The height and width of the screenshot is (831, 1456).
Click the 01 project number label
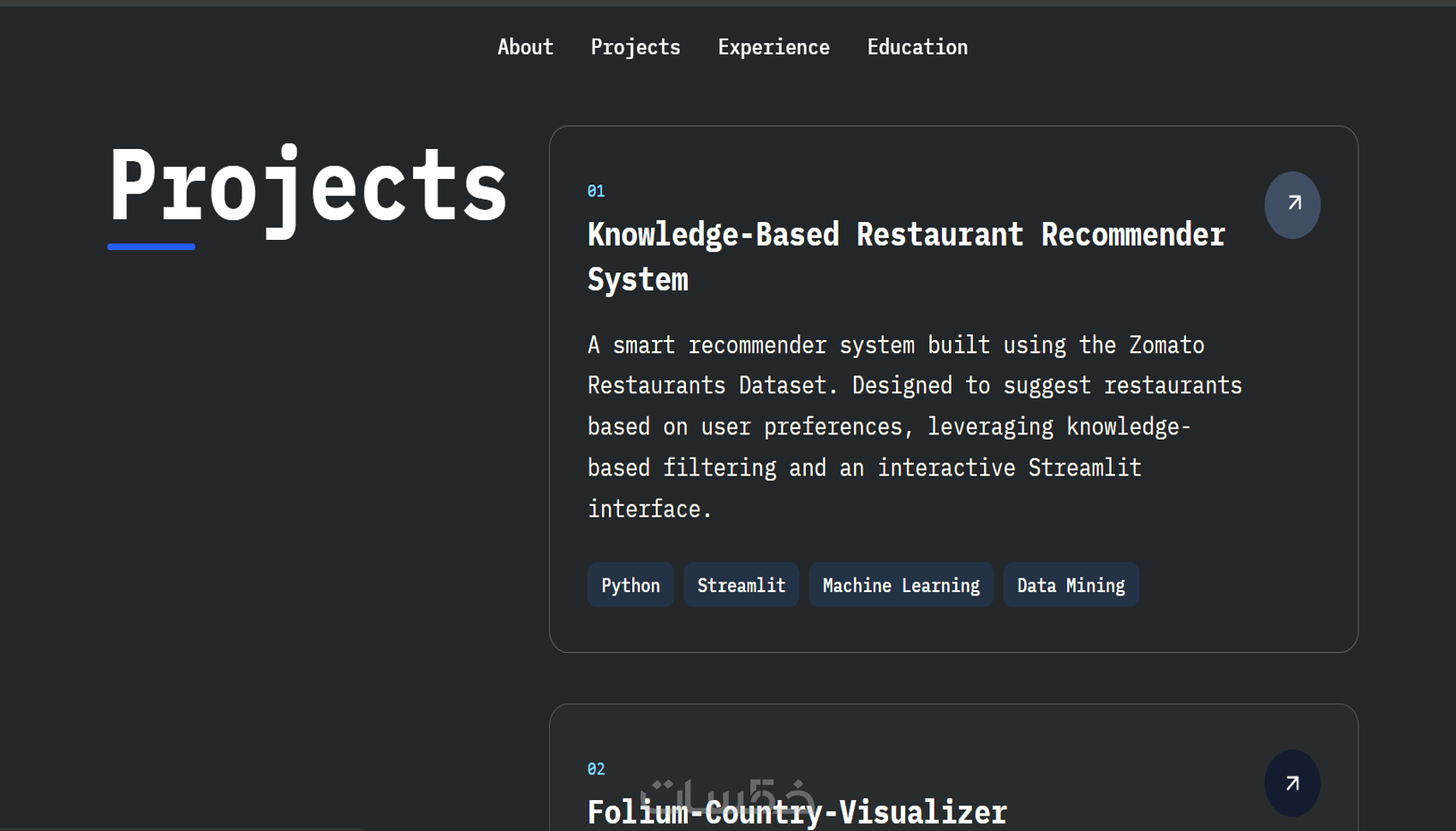(596, 191)
